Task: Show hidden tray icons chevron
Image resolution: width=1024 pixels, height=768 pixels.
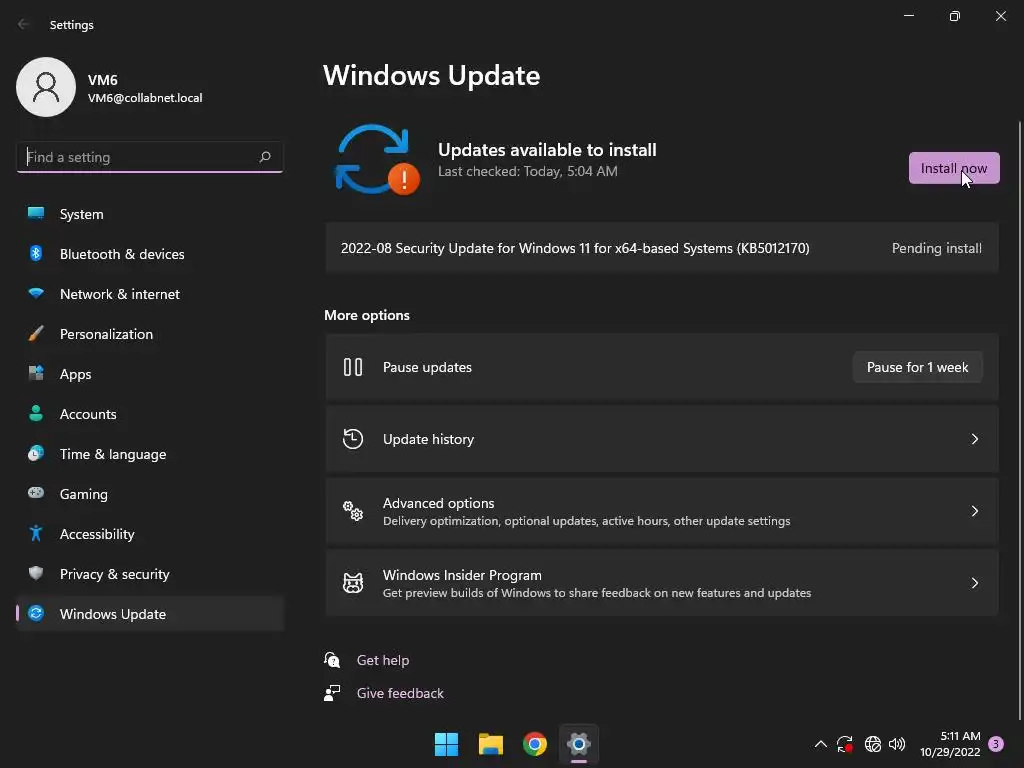Action: [x=821, y=744]
